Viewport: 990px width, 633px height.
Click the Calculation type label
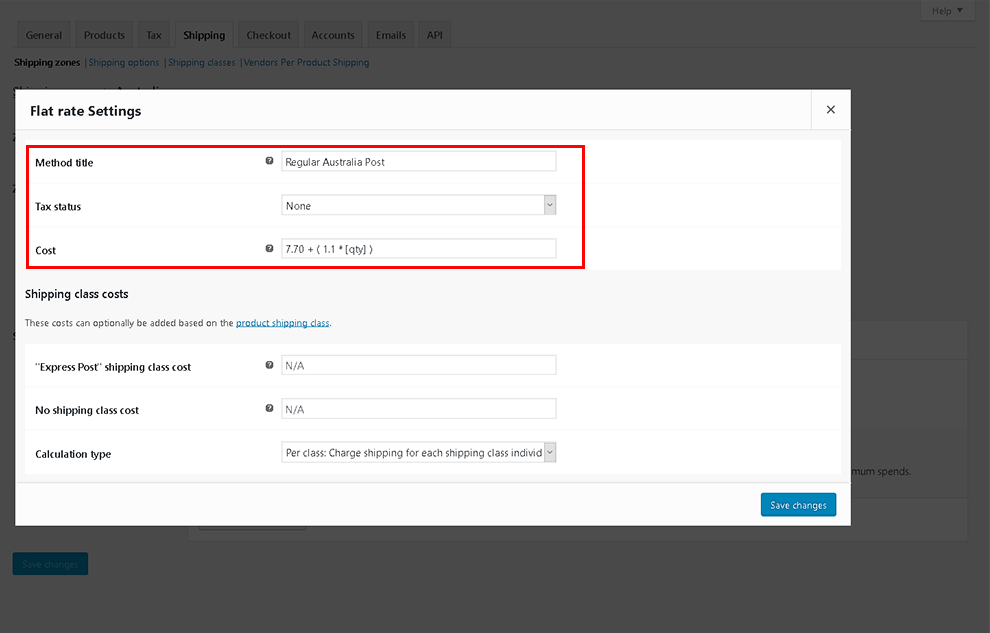73,454
